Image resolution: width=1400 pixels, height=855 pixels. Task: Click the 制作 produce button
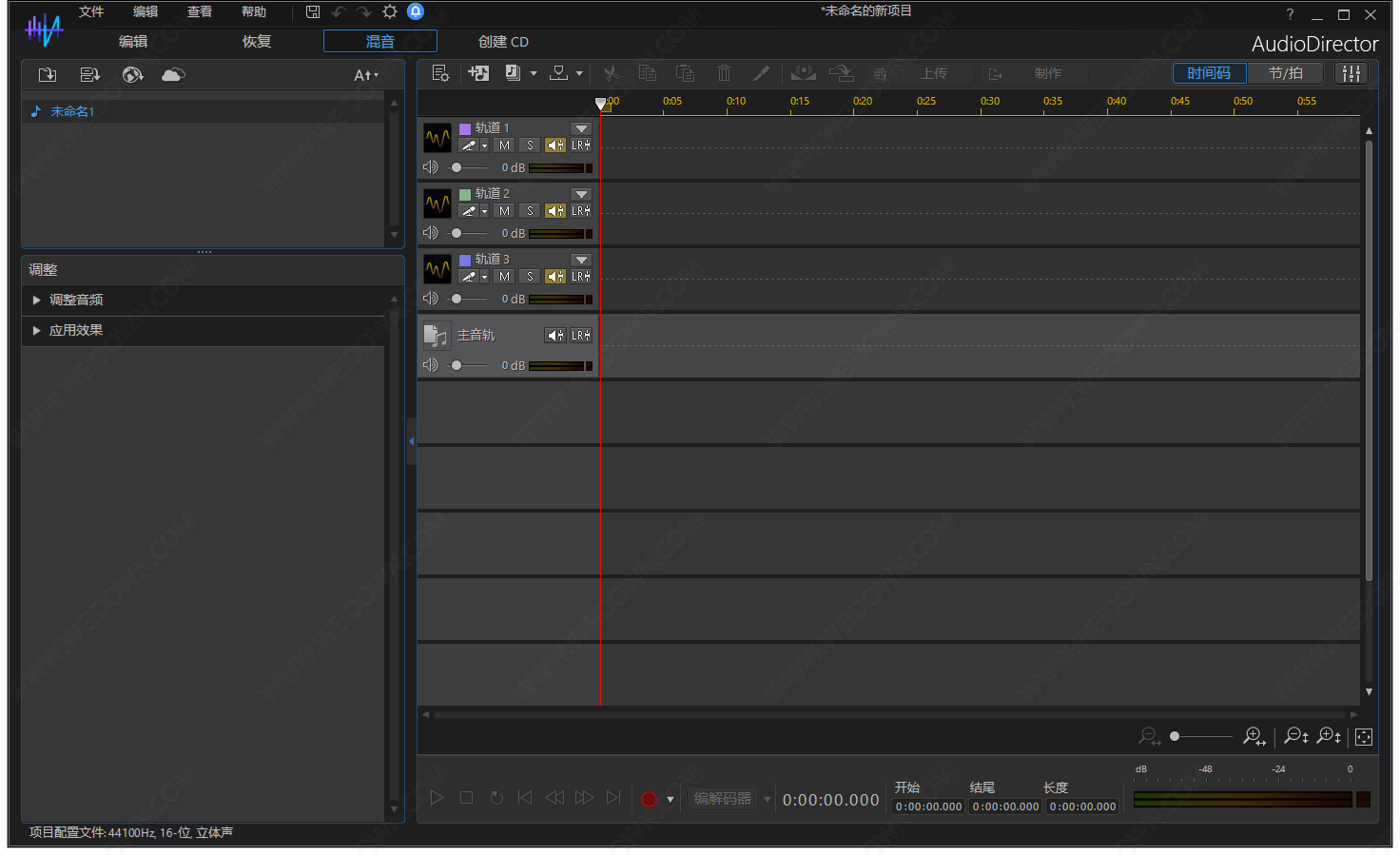[1035, 73]
